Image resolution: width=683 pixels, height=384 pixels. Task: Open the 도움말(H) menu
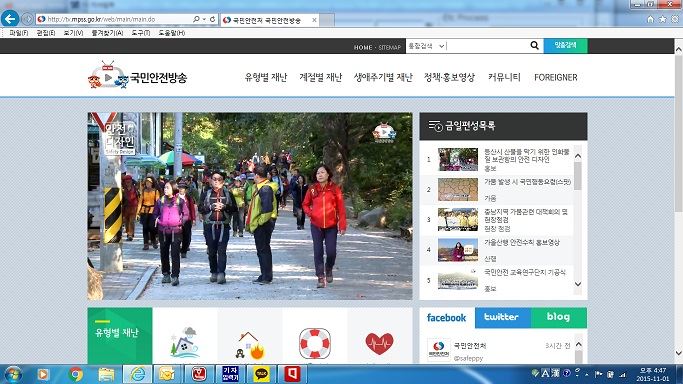(172, 33)
